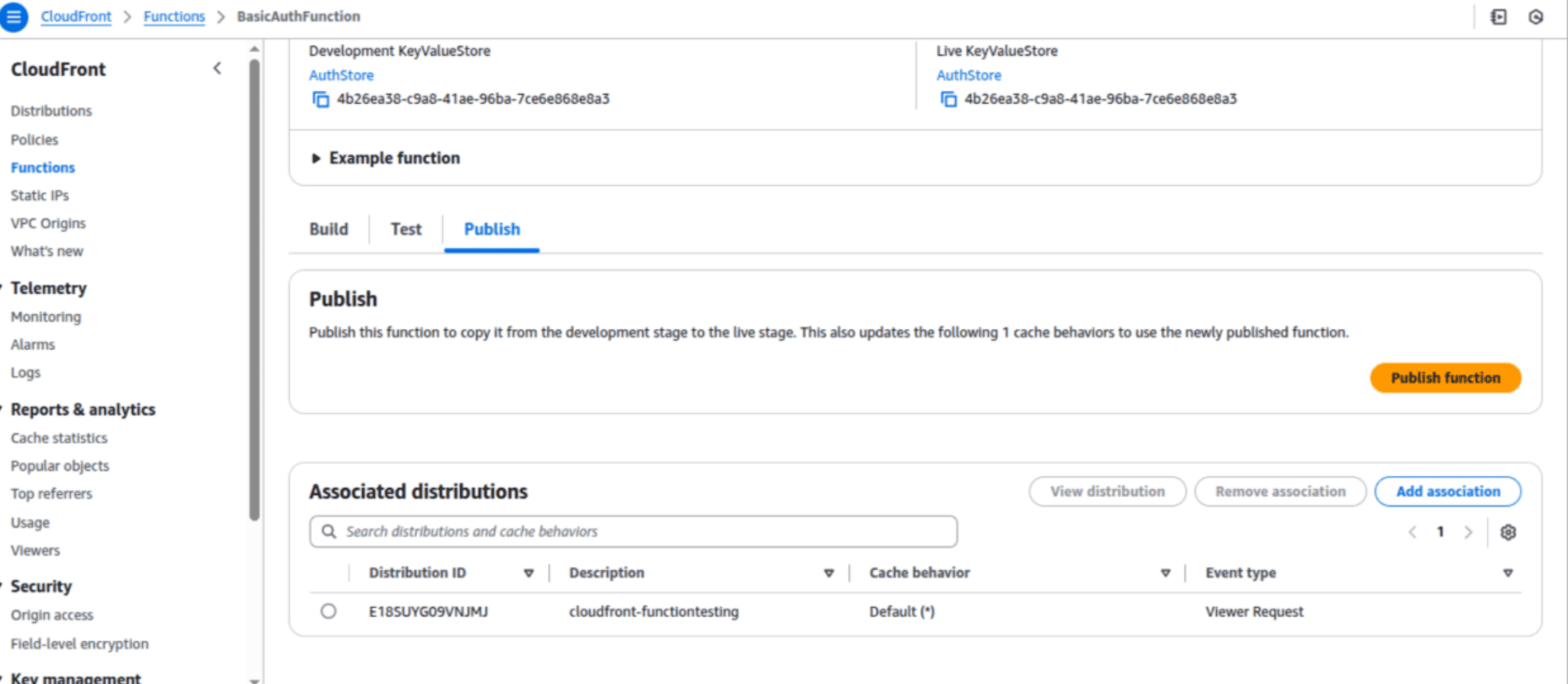This screenshot has height=684, width=1568.
Task: Click the clock icon in top bar
Action: click(1536, 17)
